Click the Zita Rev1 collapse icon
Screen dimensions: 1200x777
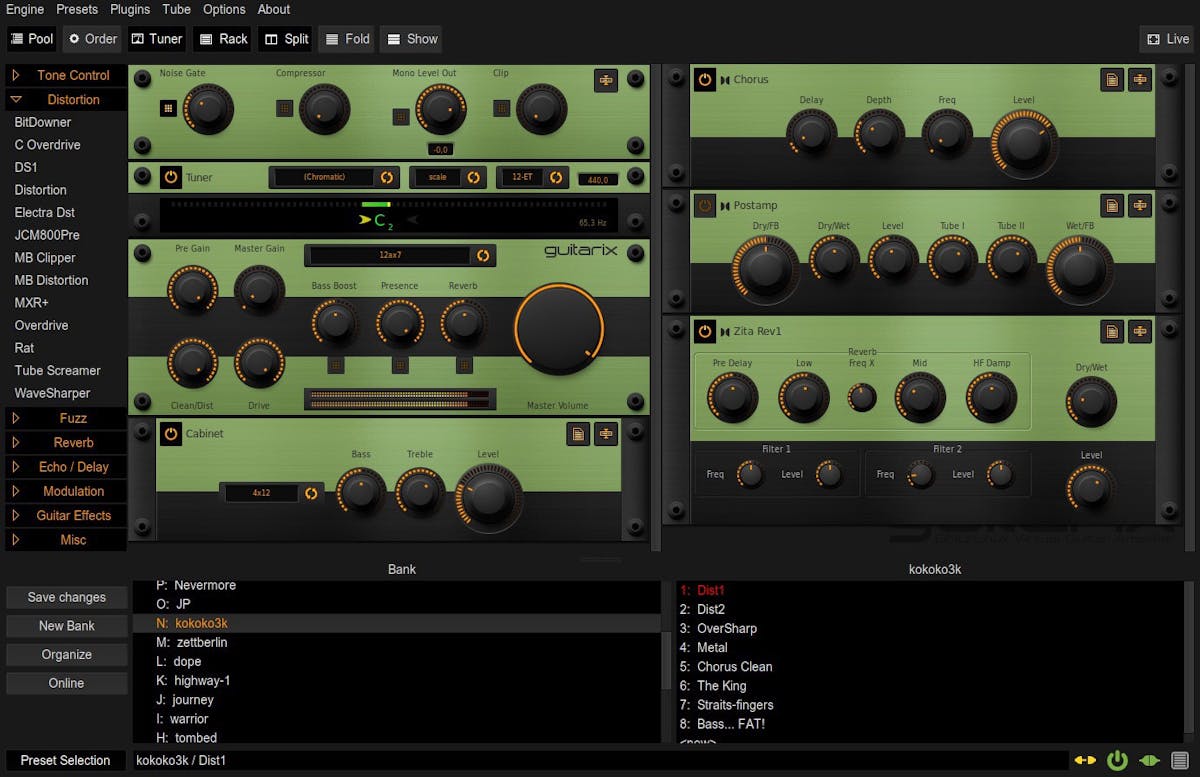click(x=1139, y=331)
